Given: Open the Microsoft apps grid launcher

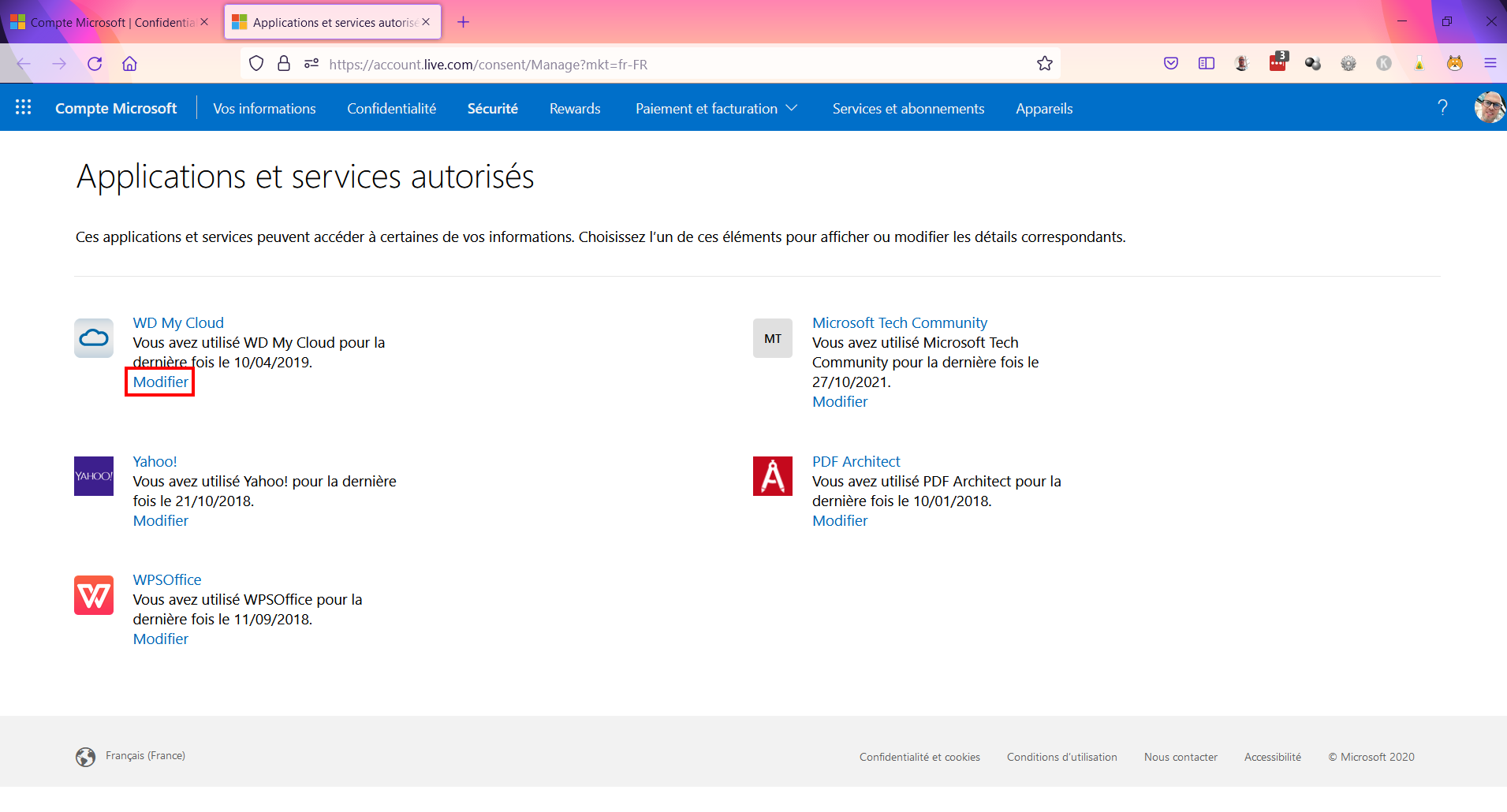Looking at the screenshot, I should [x=24, y=107].
